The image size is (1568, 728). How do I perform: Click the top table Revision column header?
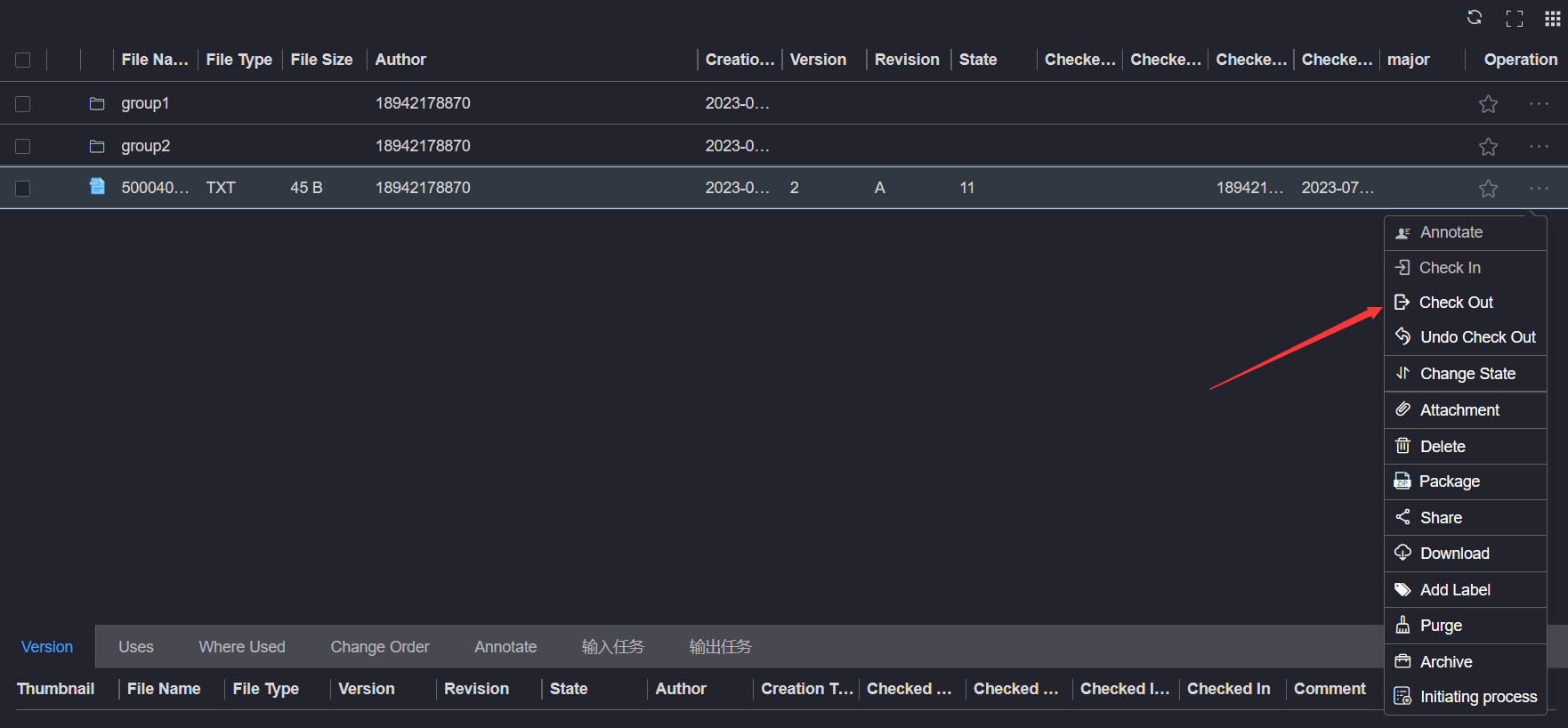coord(907,60)
